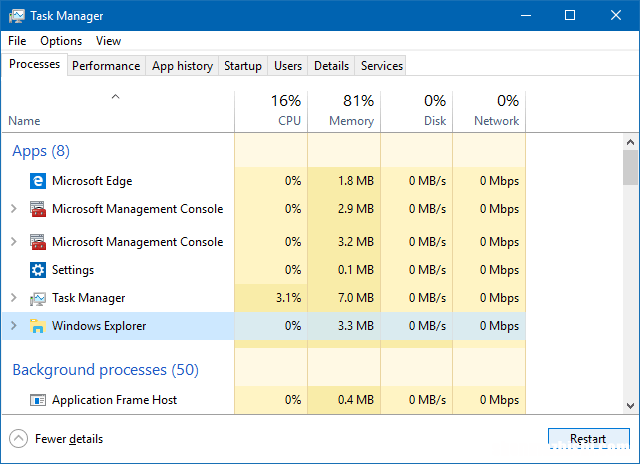Screen dimensions: 640x464
Task: Open the File menu
Action: point(17,41)
